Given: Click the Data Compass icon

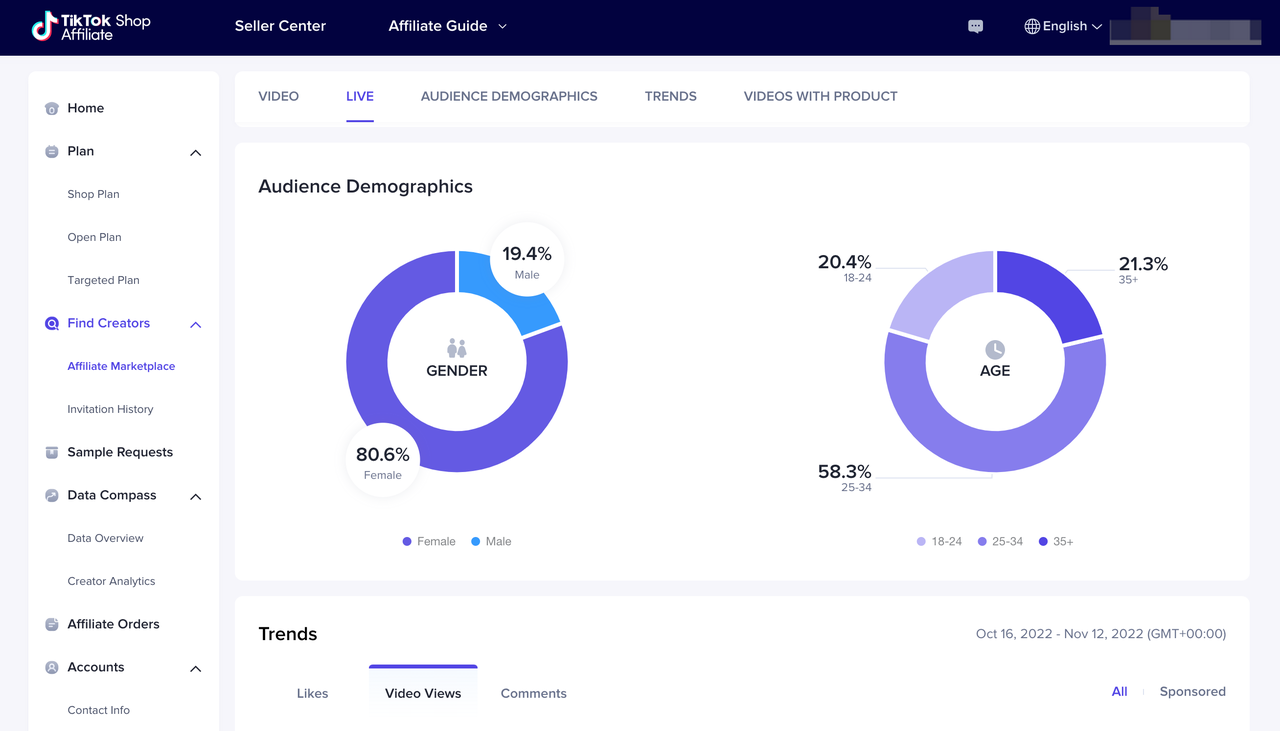Looking at the screenshot, I should tap(52, 496).
